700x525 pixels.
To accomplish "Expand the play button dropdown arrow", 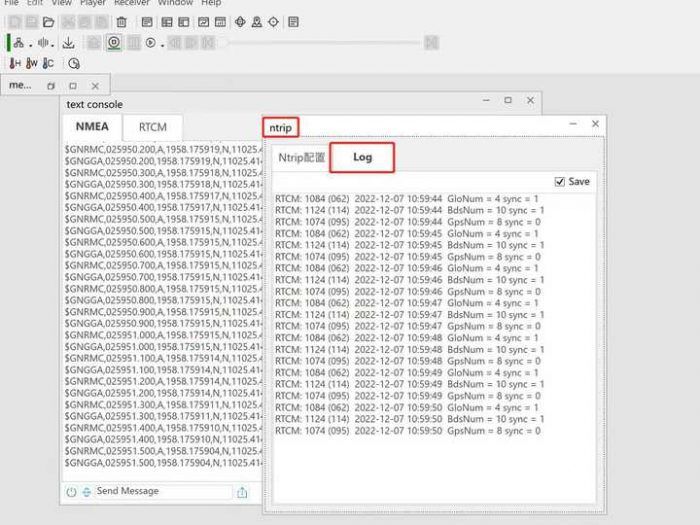I will click(162, 44).
